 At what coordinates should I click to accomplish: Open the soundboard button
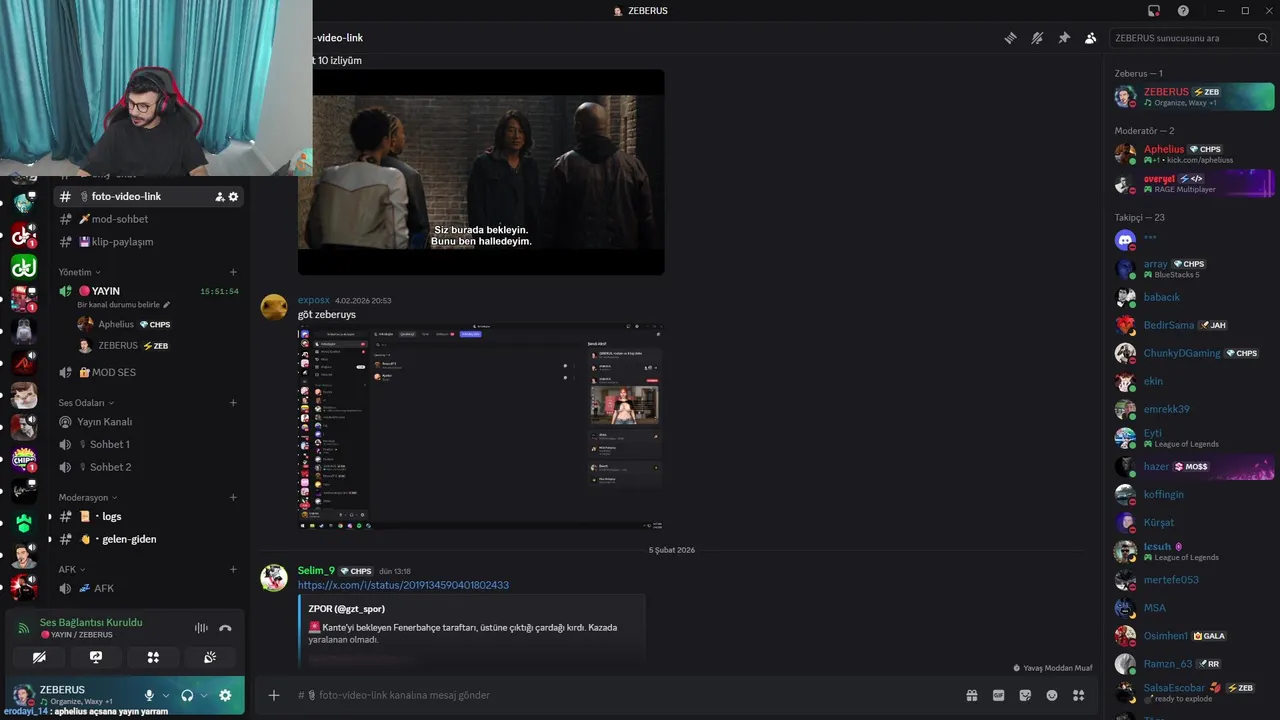point(210,657)
